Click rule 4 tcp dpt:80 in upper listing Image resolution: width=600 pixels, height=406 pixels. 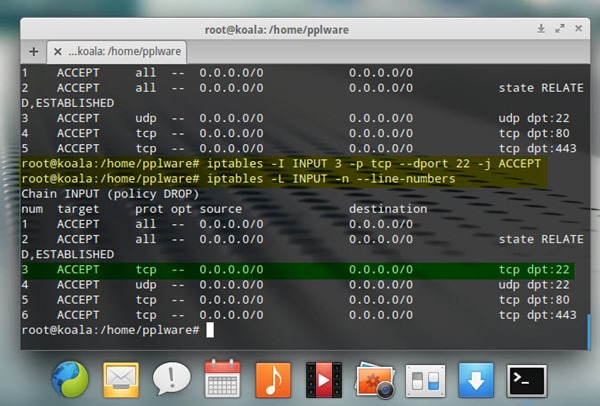pyautogui.click(x=295, y=134)
